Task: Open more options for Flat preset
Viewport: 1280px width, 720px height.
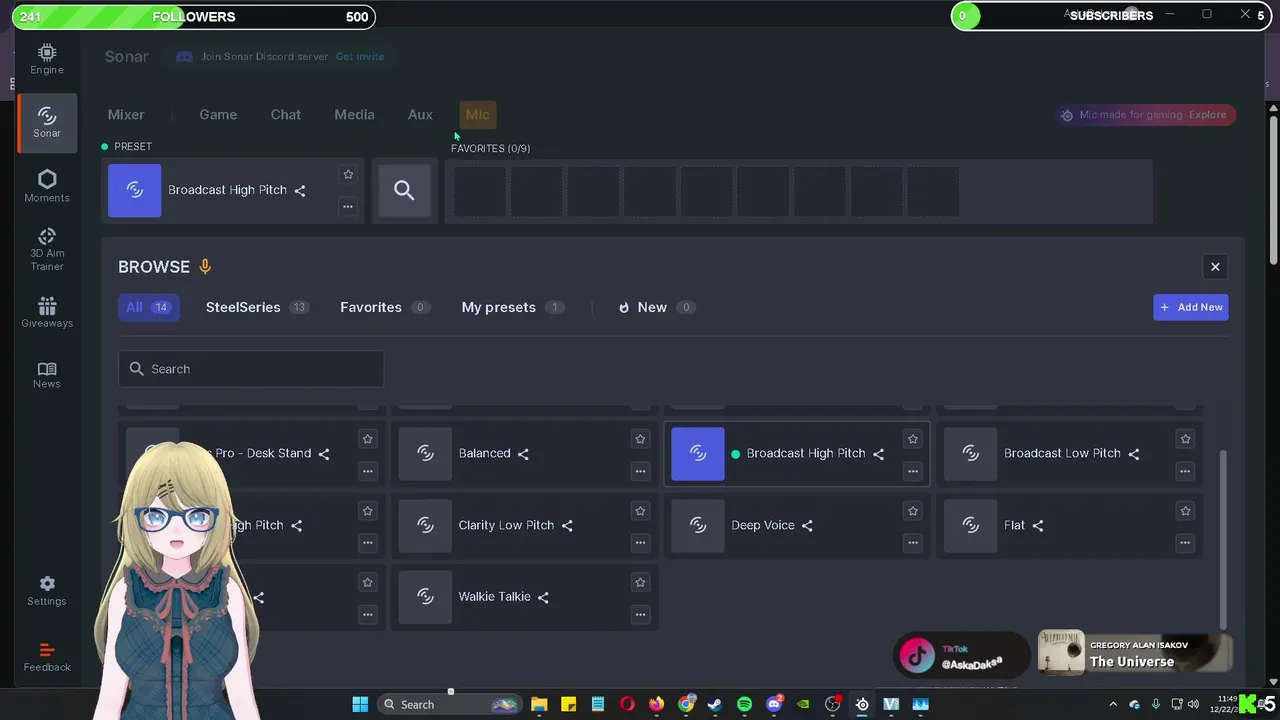Action: [1185, 543]
